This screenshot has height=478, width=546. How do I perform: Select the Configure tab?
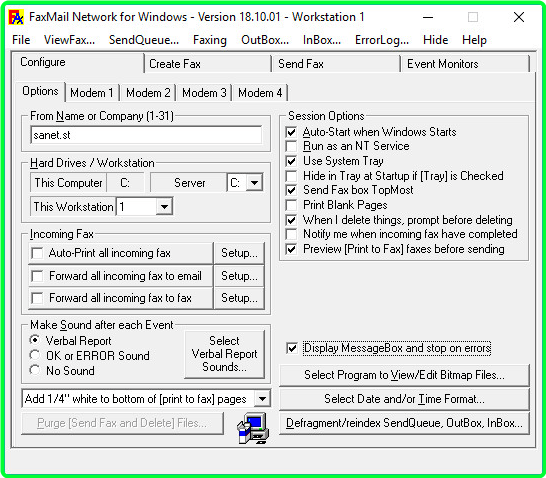[78, 62]
